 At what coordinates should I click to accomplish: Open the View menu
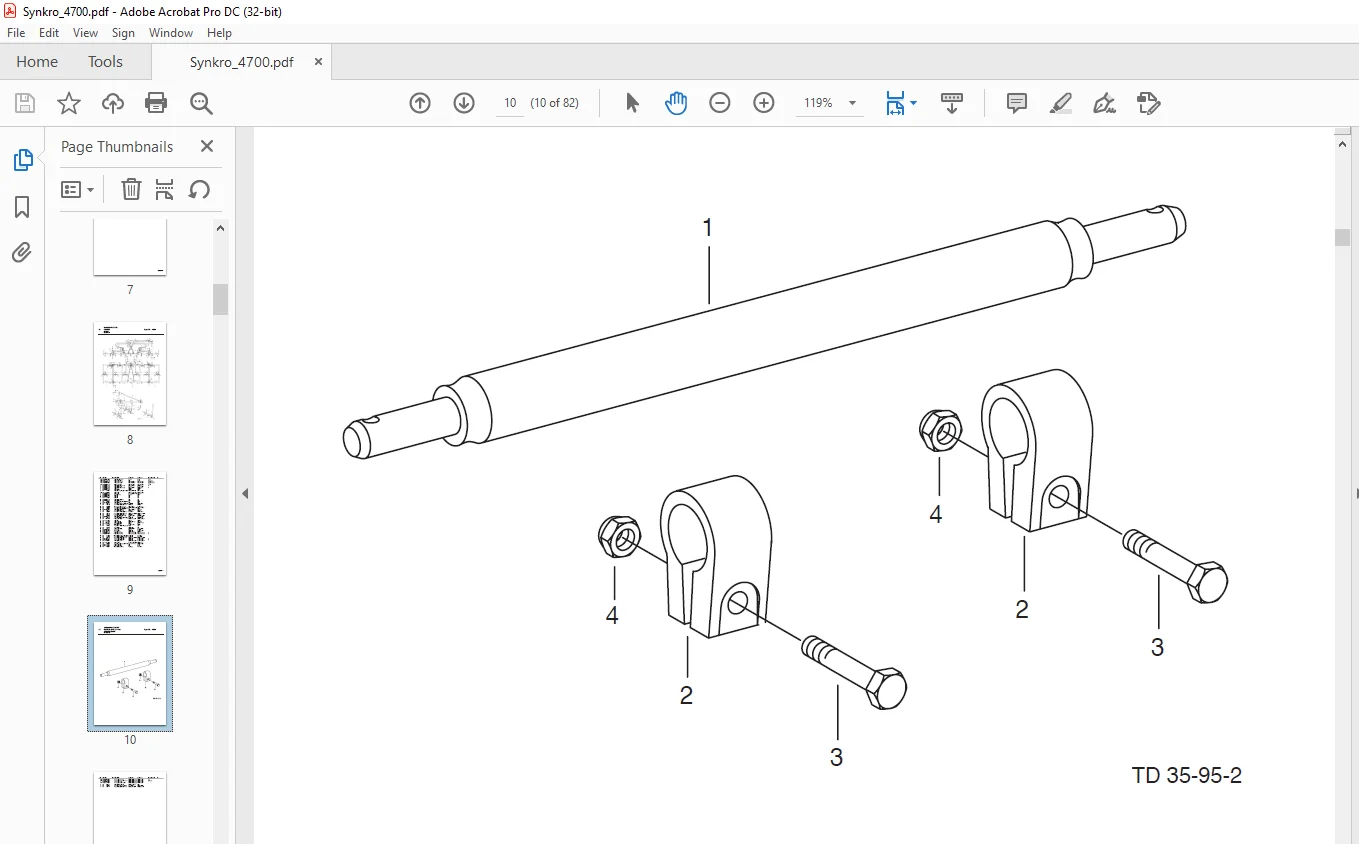(x=86, y=33)
